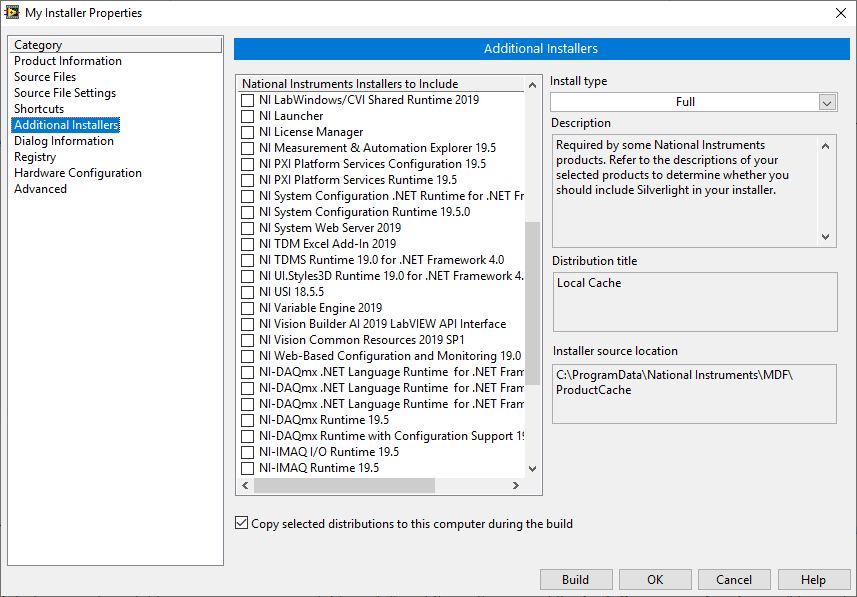Tick the NI Launcher checkbox

coord(248,116)
